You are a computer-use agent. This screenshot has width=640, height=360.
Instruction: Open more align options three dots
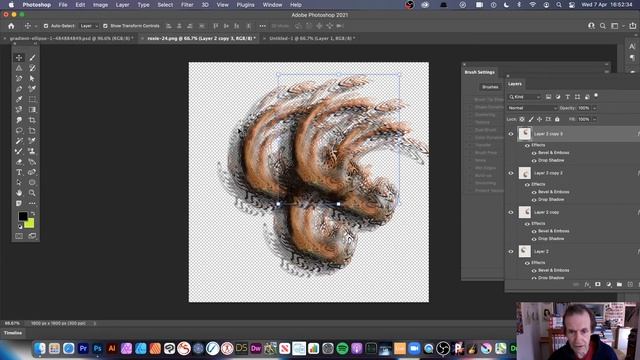pyautogui.click(x=262, y=26)
